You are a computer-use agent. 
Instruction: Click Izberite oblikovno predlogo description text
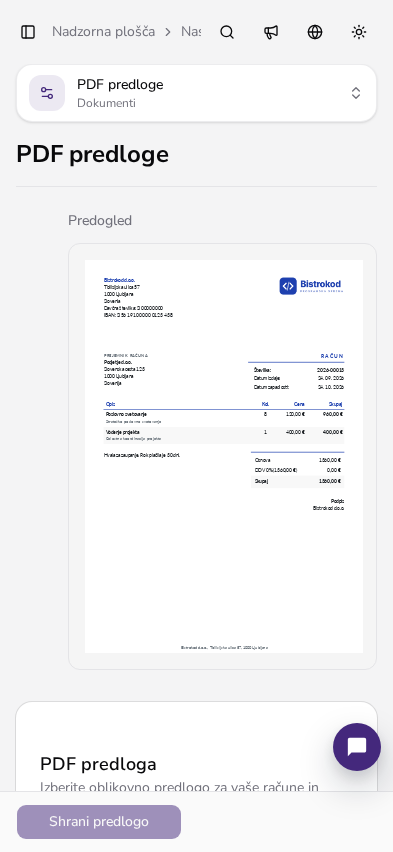[179, 787]
